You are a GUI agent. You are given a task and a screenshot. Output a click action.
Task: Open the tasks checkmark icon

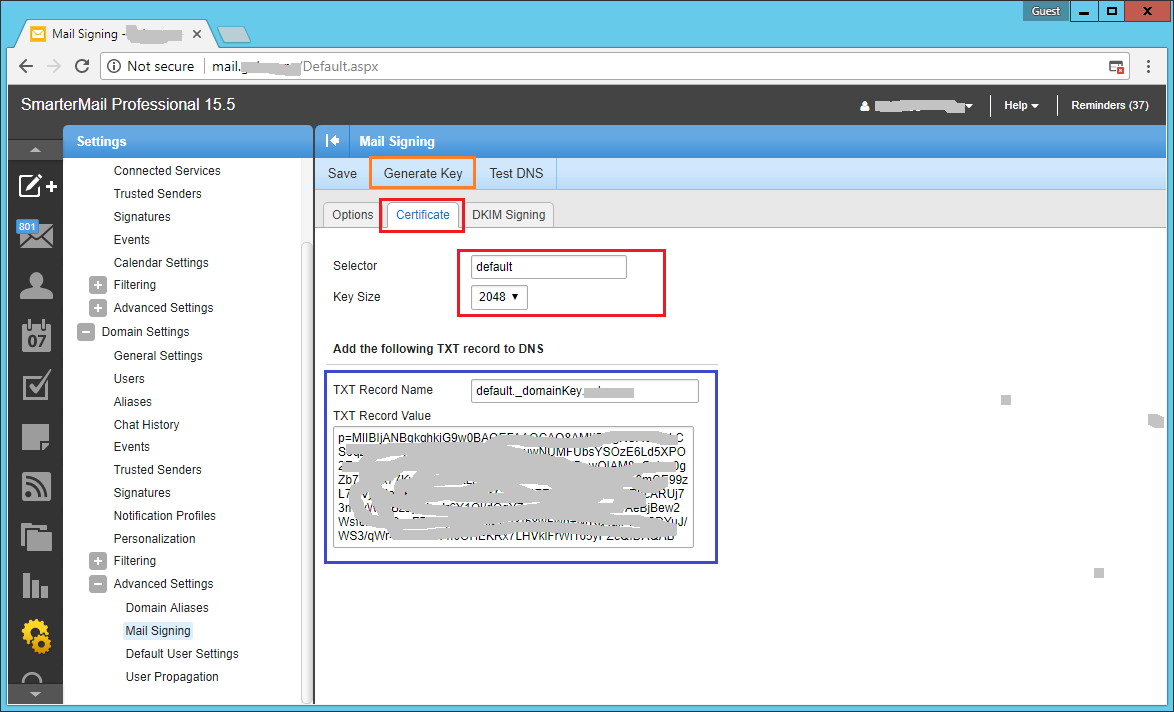(36, 385)
